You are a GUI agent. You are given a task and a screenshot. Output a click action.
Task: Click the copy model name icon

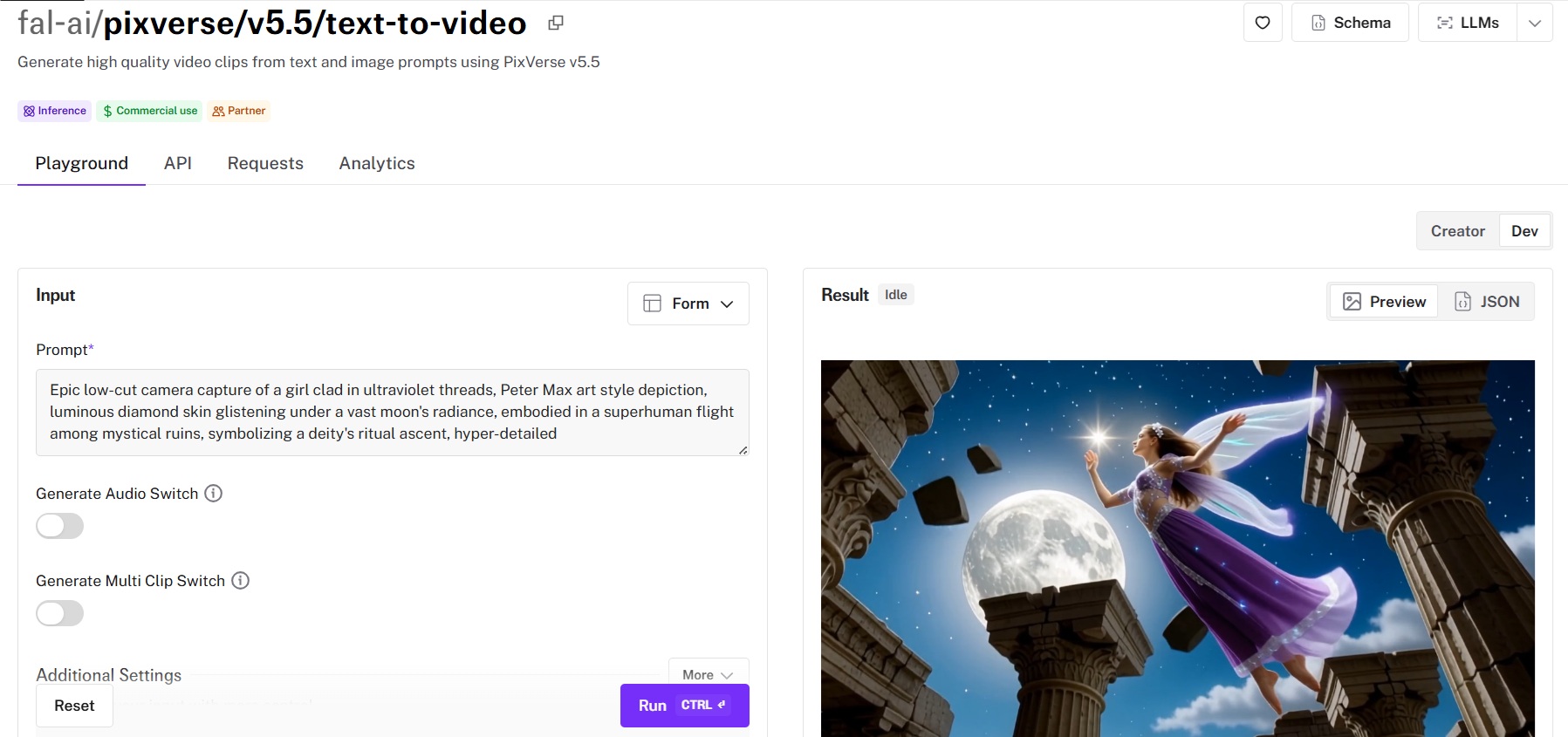(x=556, y=24)
